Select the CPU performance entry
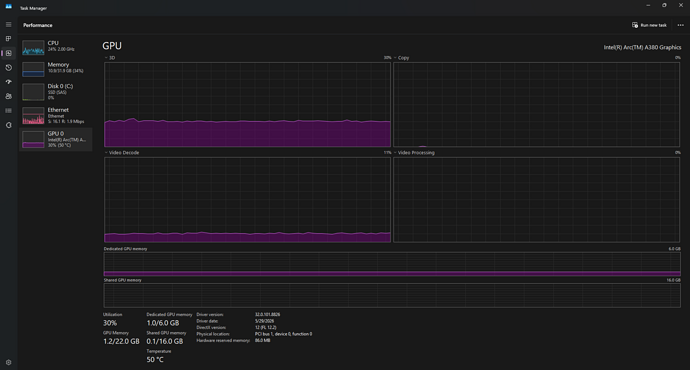This screenshot has width=690, height=370. click(x=55, y=47)
